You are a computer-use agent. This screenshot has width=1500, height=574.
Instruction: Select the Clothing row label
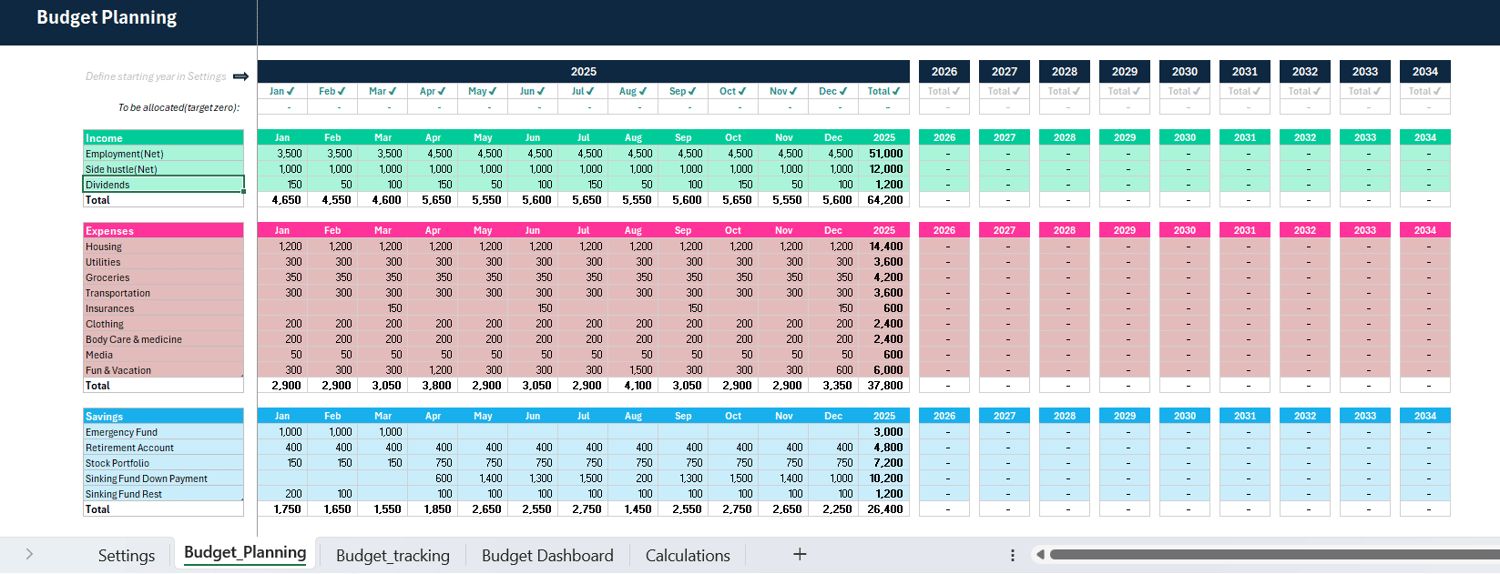164,324
